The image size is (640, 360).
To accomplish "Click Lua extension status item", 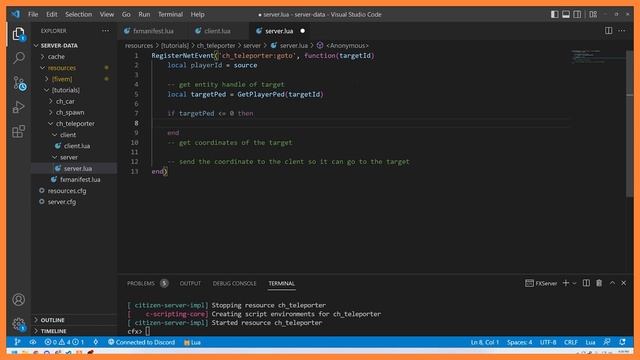I will pos(192,342).
